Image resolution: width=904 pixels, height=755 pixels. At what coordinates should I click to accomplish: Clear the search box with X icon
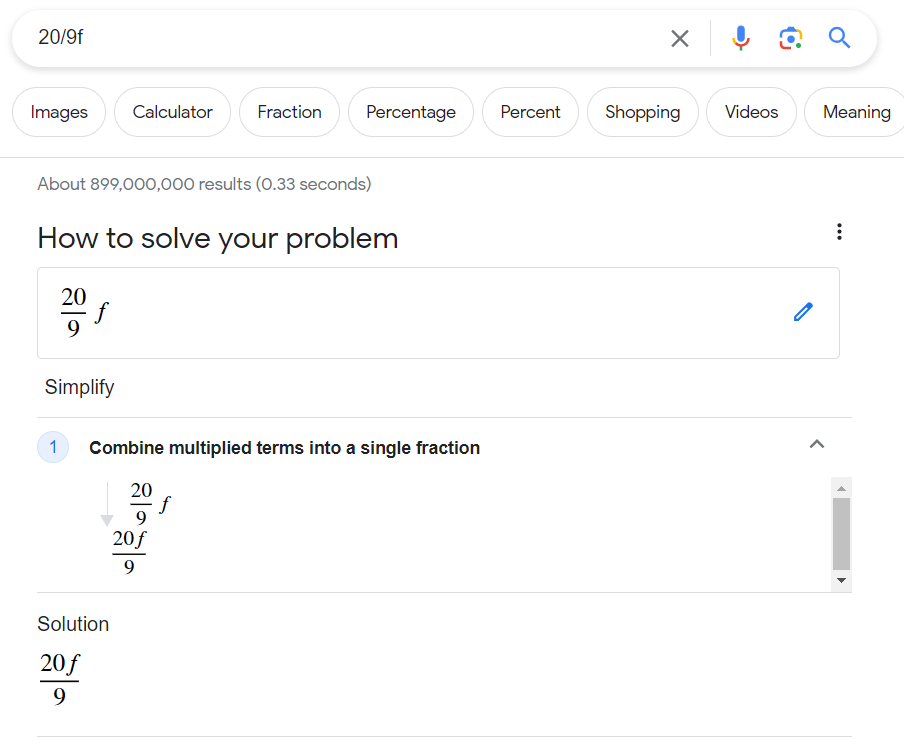(680, 39)
